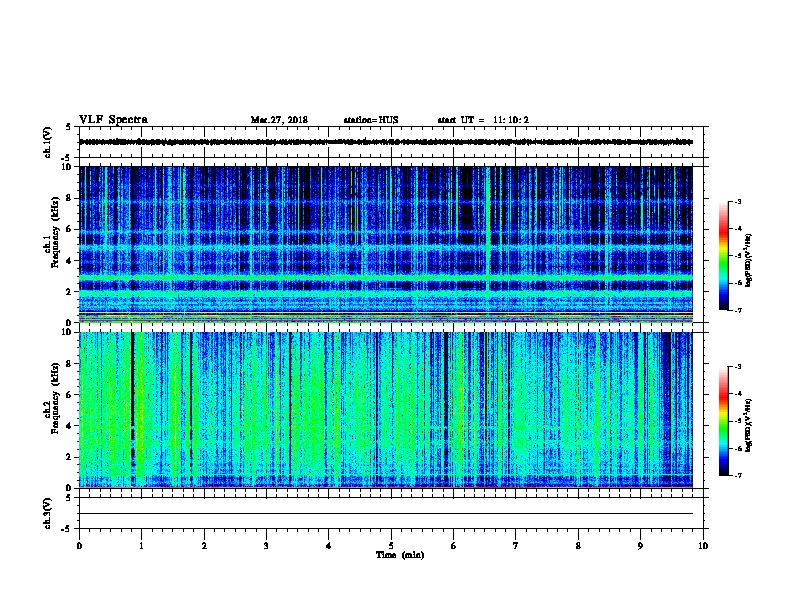Click '-3' label atop ch.1 color bar
The width and height of the screenshot is (792, 612).
click(738, 201)
